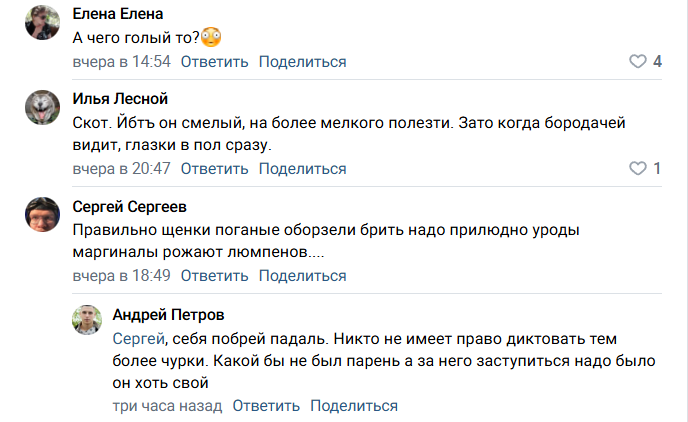Share Елена Елена's comment

pos(302,62)
